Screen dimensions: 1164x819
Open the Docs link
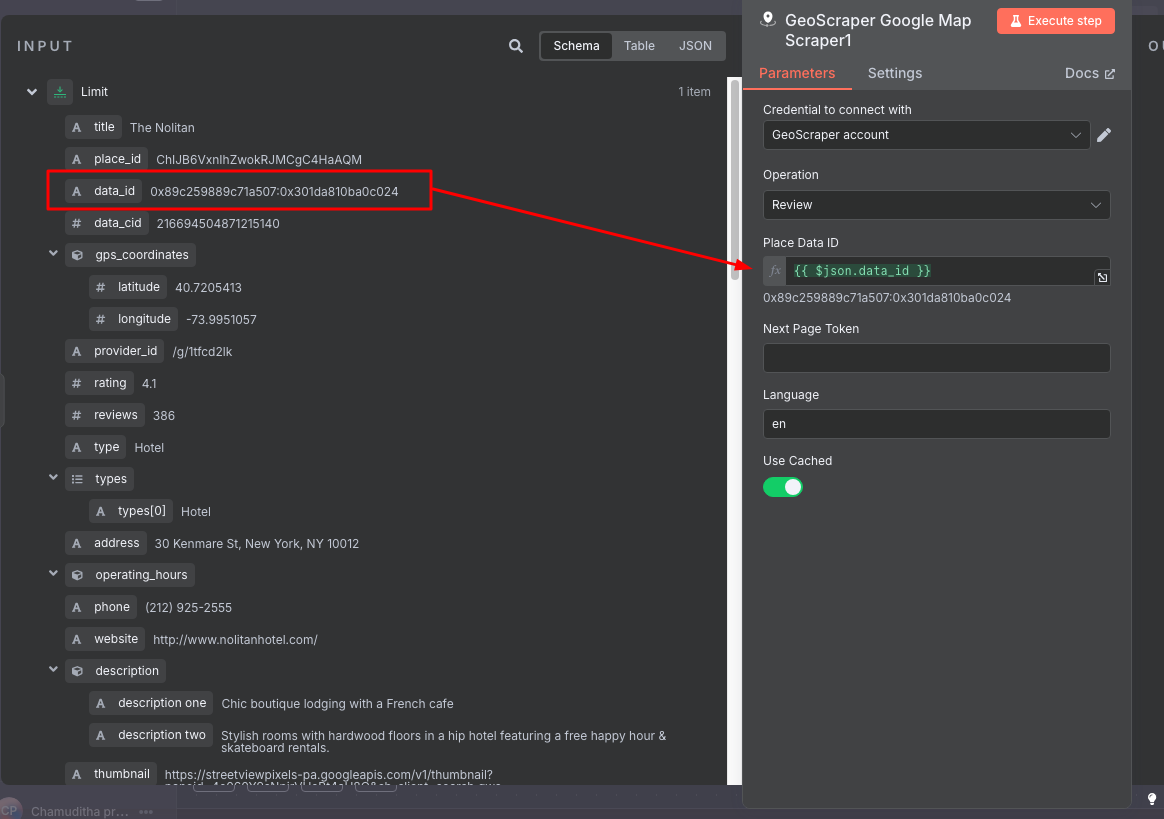(1089, 74)
